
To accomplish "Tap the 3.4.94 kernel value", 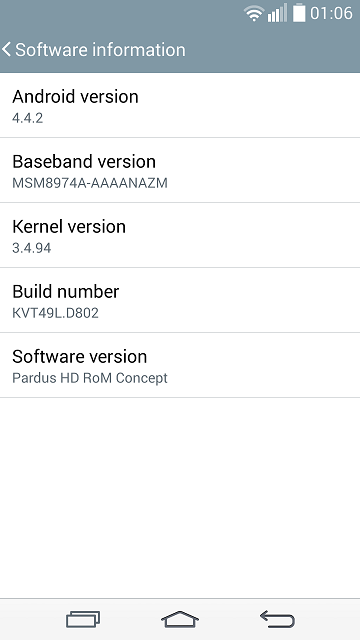I will click(31, 248).
